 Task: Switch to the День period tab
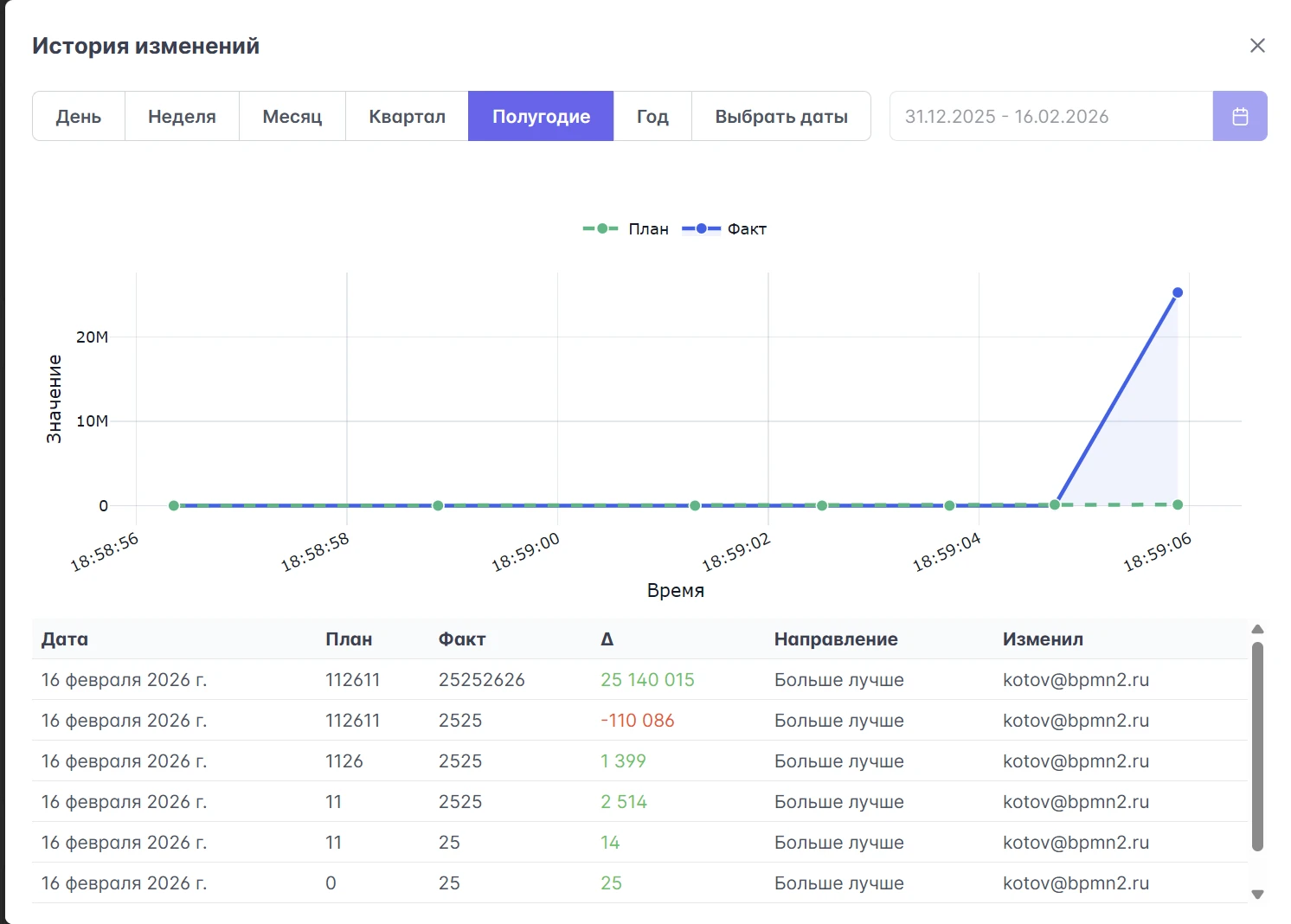79,116
